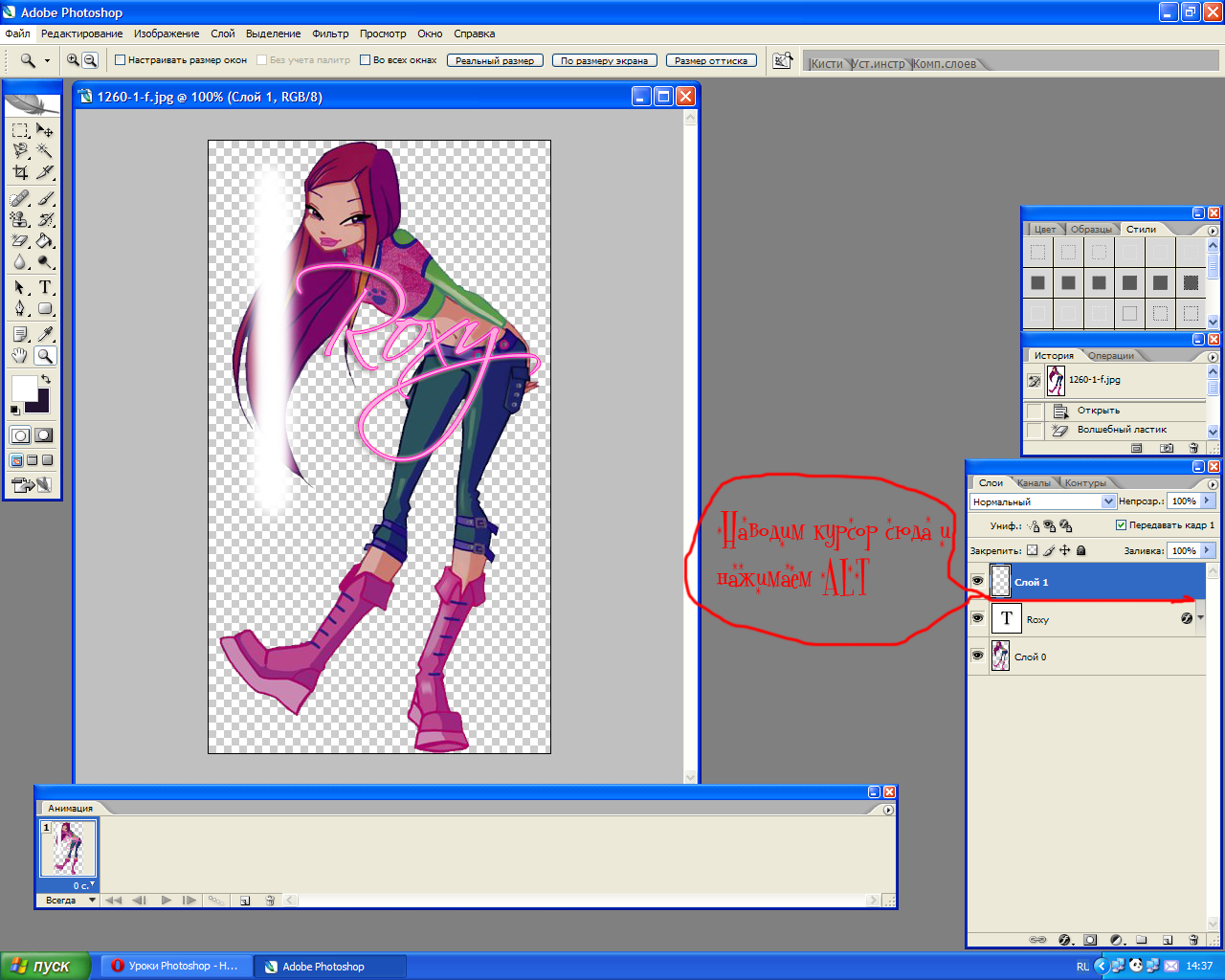The image size is (1225, 980).
Task: Click the 'По размеру экрана' button
Action: click(x=605, y=60)
